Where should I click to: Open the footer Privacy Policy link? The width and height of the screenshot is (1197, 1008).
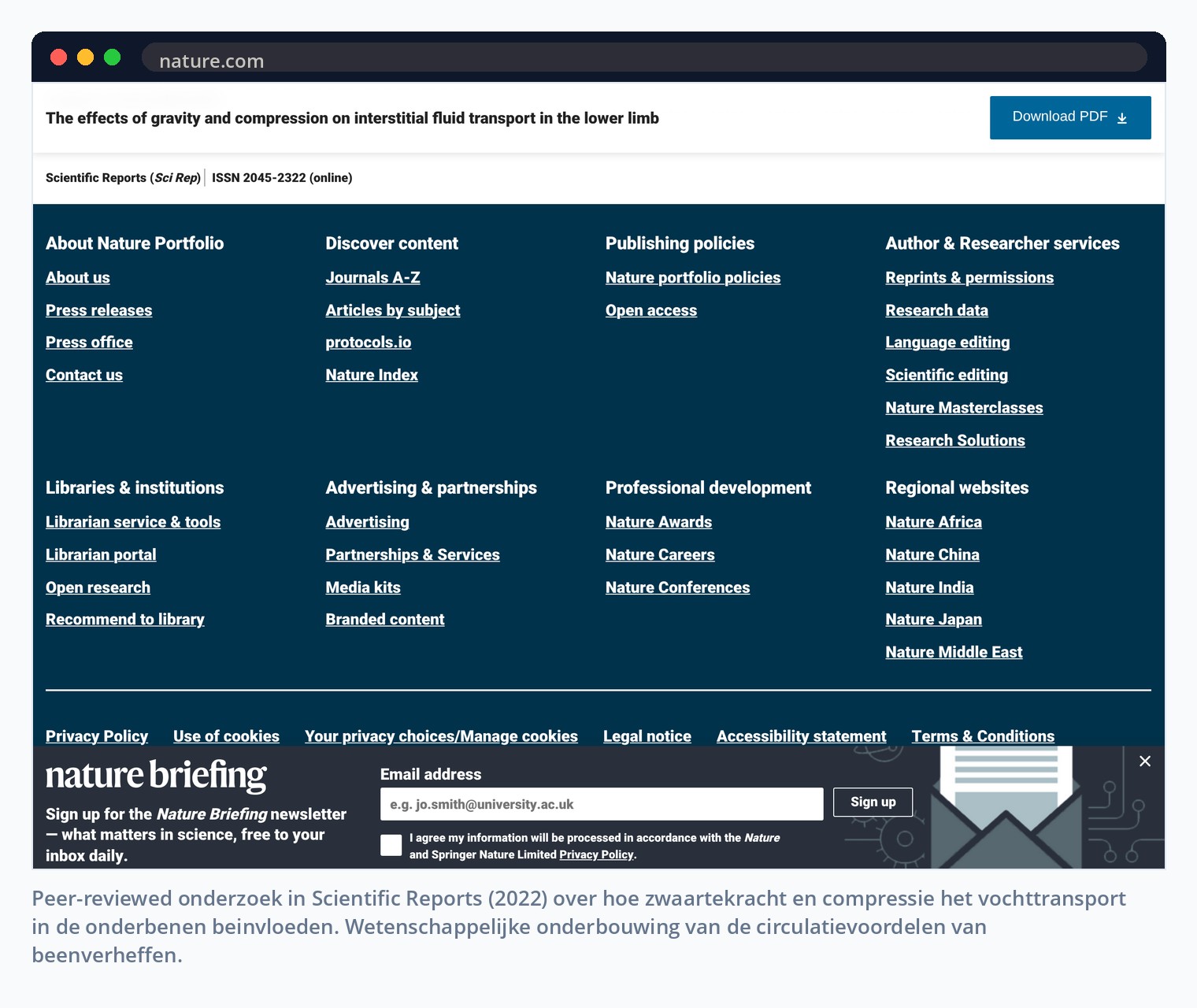pyautogui.click(x=97, y=736)
